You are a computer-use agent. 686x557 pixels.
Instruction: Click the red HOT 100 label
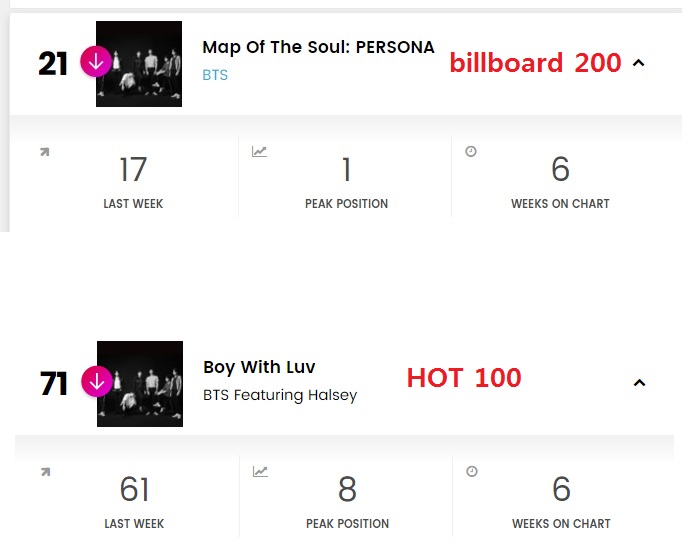coord(464,378)
